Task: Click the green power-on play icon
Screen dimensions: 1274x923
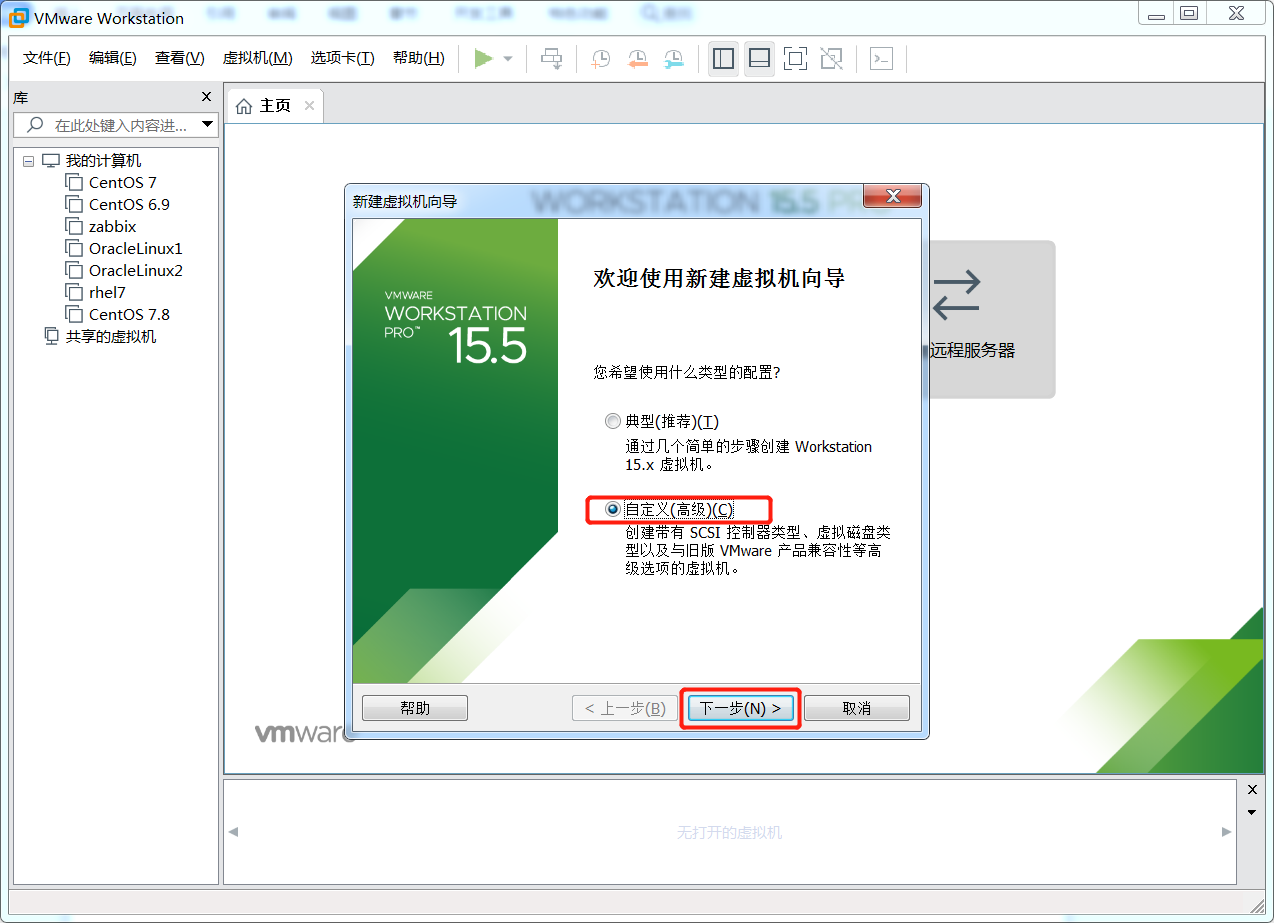Action: coord(483,59)
